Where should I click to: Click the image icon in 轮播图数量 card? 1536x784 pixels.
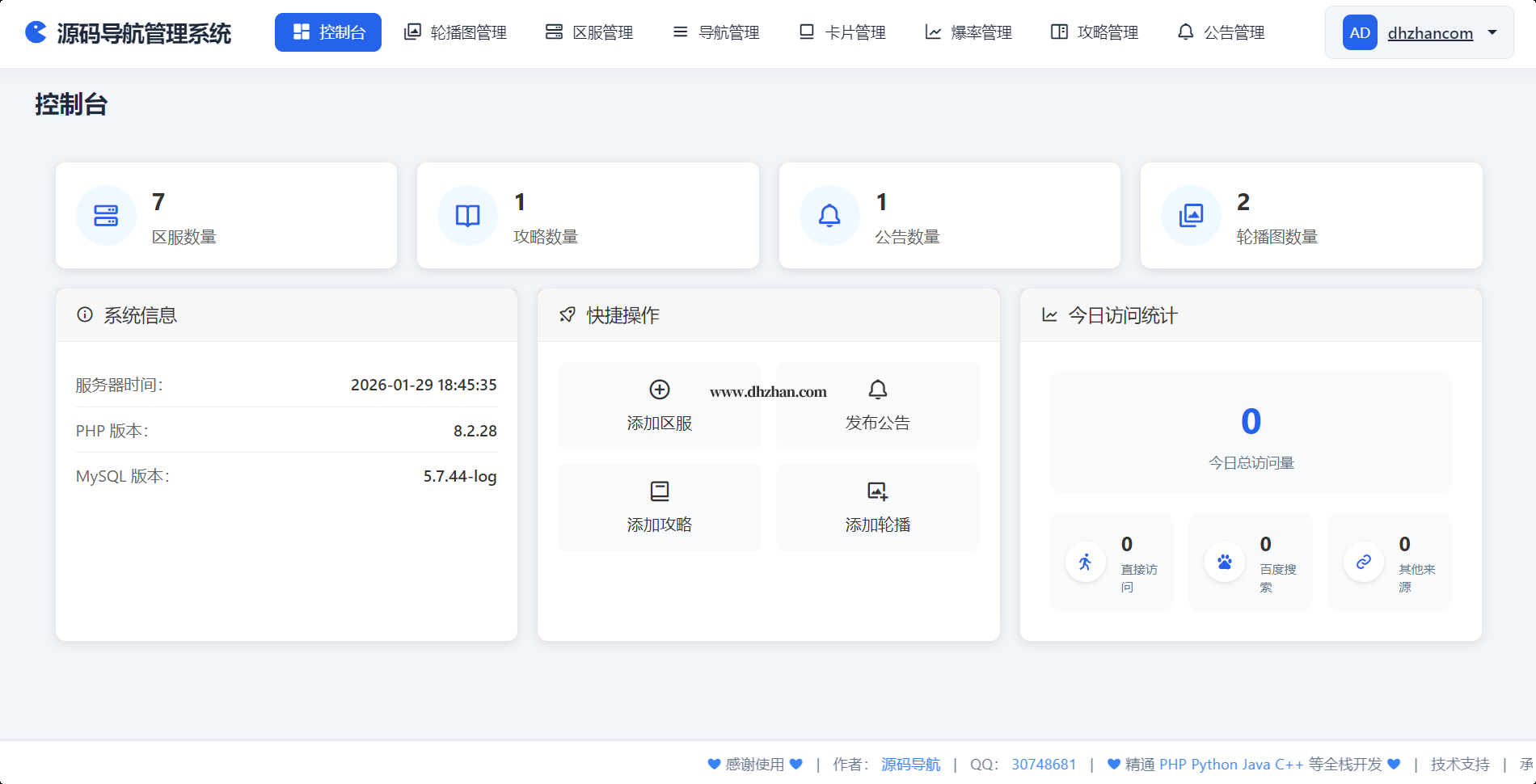[1191, 216]
